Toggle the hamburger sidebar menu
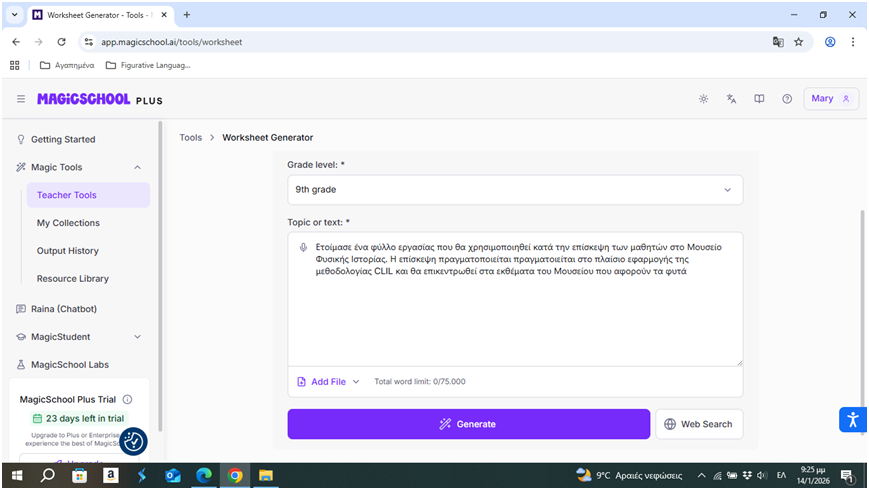This screenshot has width=869, height=490. coord(21,99)
